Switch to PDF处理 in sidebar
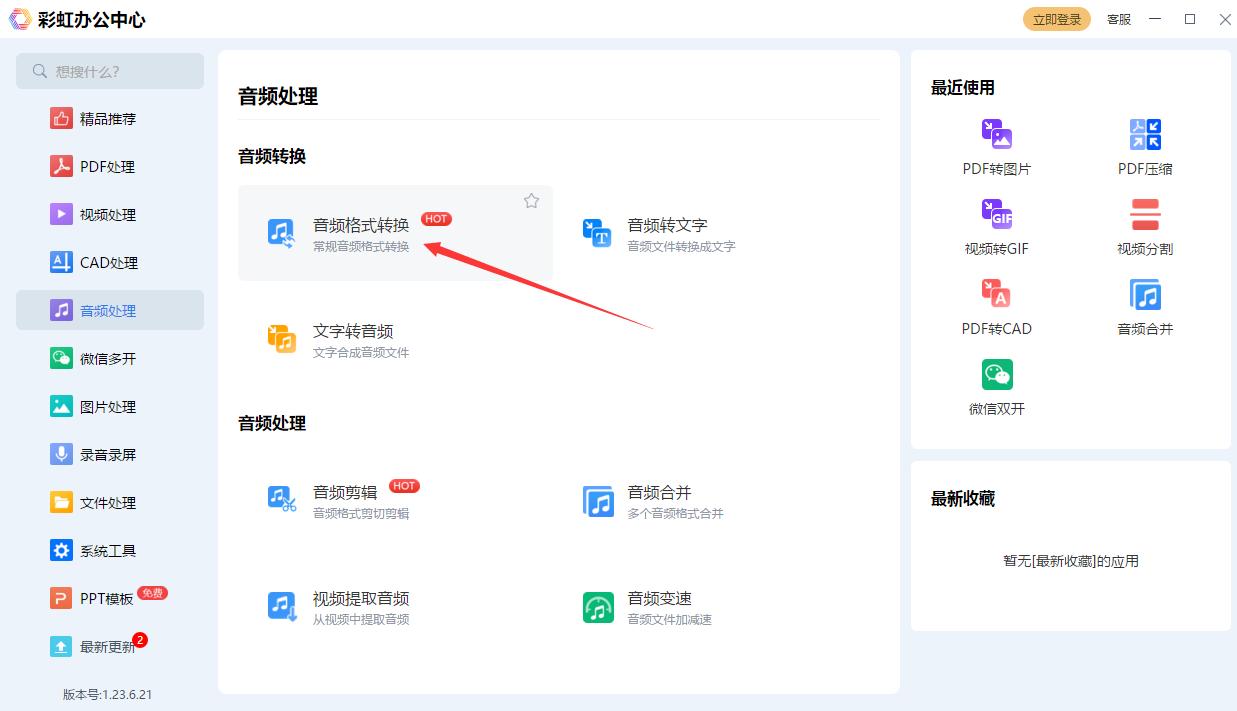The width and height of the screenshot is (1237, 711). tap(107, 167)
